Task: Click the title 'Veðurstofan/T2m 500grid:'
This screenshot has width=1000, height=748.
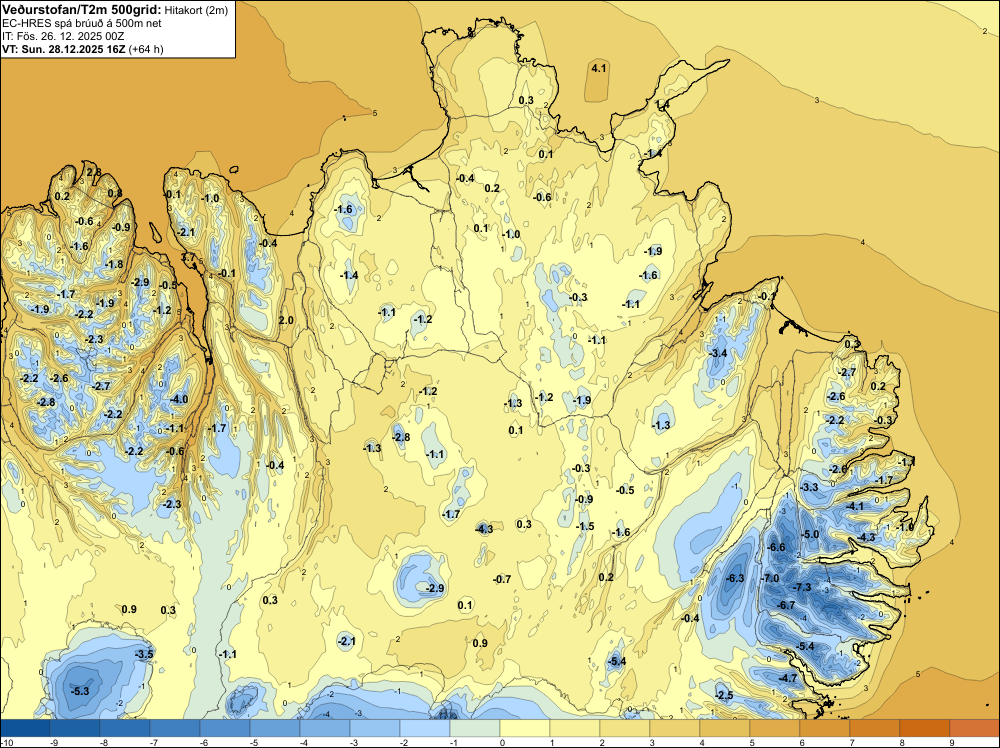Action: [x=82, y=10]
